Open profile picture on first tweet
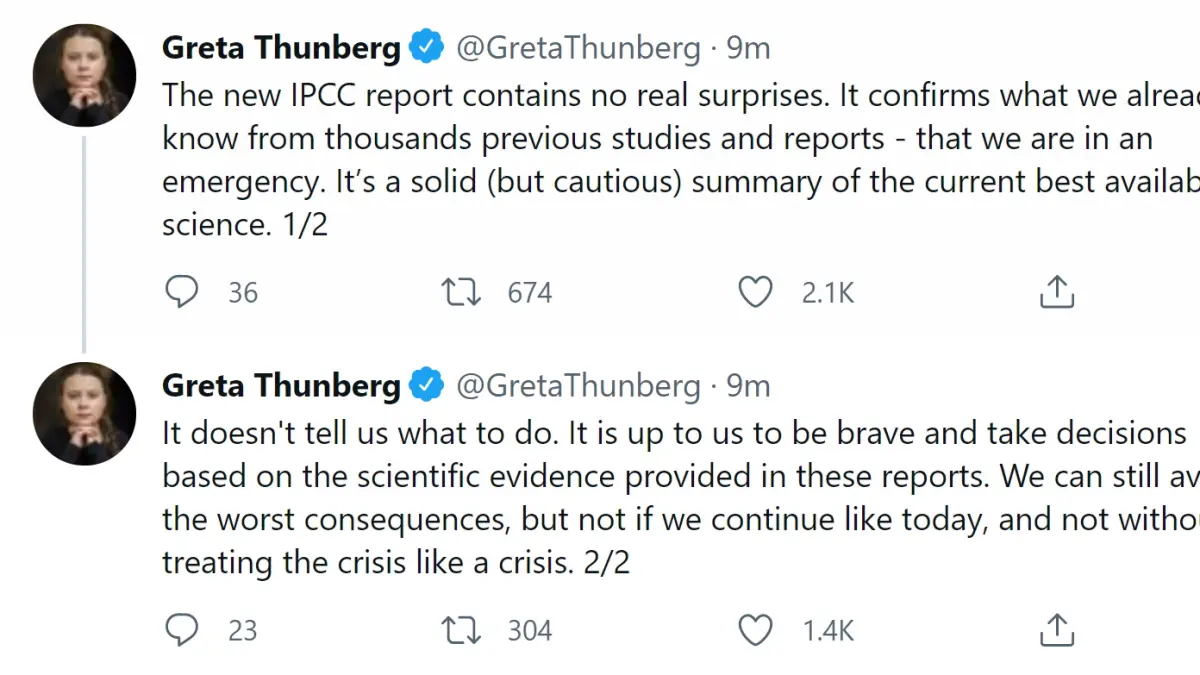1200x675 pixels. tap(84, 75)
